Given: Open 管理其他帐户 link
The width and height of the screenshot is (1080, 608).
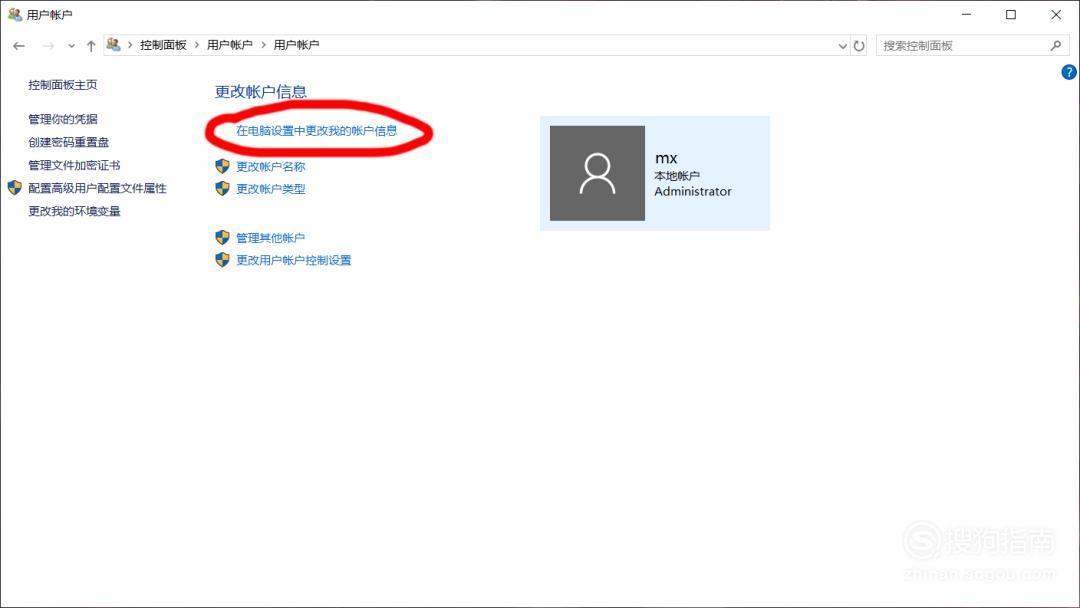Looking at the screenshot, I should coord(271,238).
